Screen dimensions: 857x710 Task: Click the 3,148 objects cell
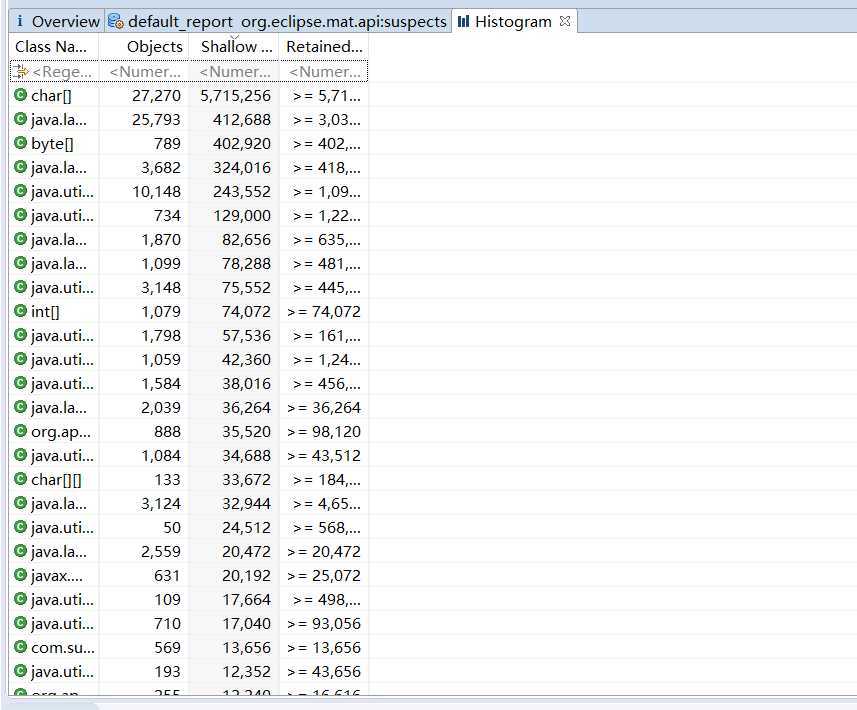pyautogui.click(x=161, y=288)
